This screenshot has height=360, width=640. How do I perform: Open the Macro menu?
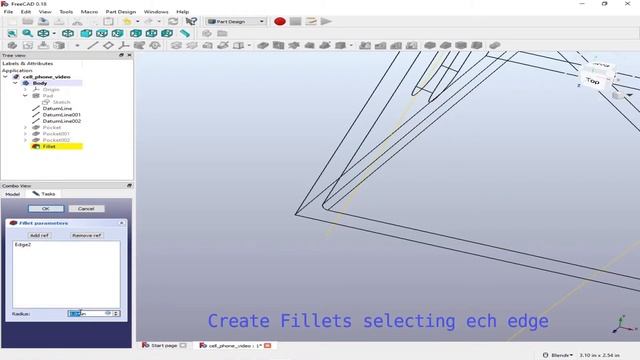point(89,12)
